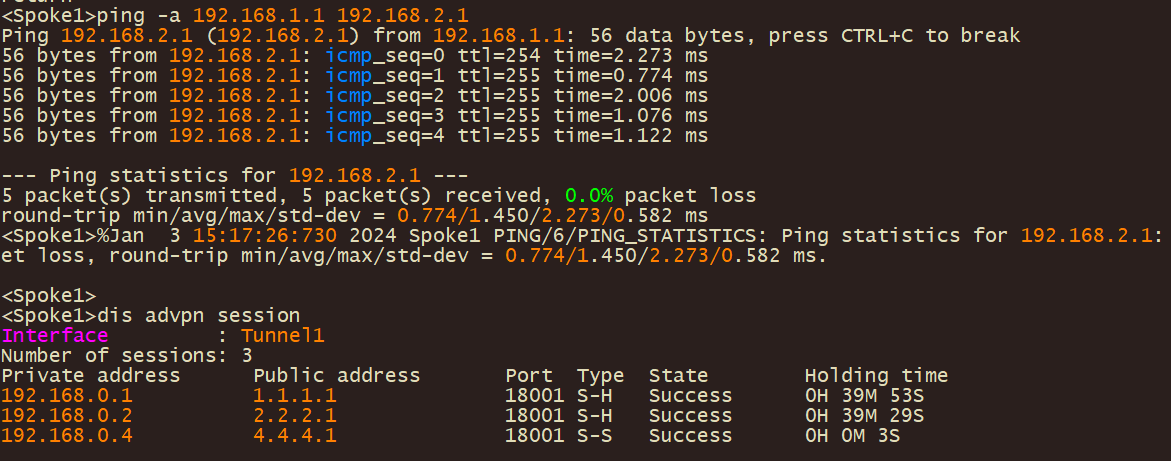
Task: Click the S-S type entry
Action: coord(600,436)
